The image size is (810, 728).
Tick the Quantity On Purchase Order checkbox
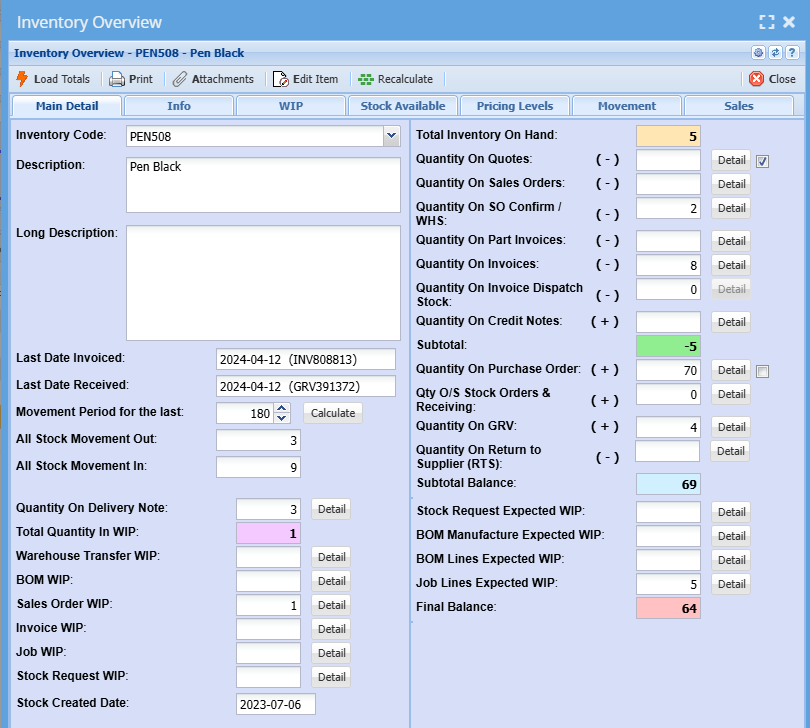pyautogui.click(x=763, y=372)
